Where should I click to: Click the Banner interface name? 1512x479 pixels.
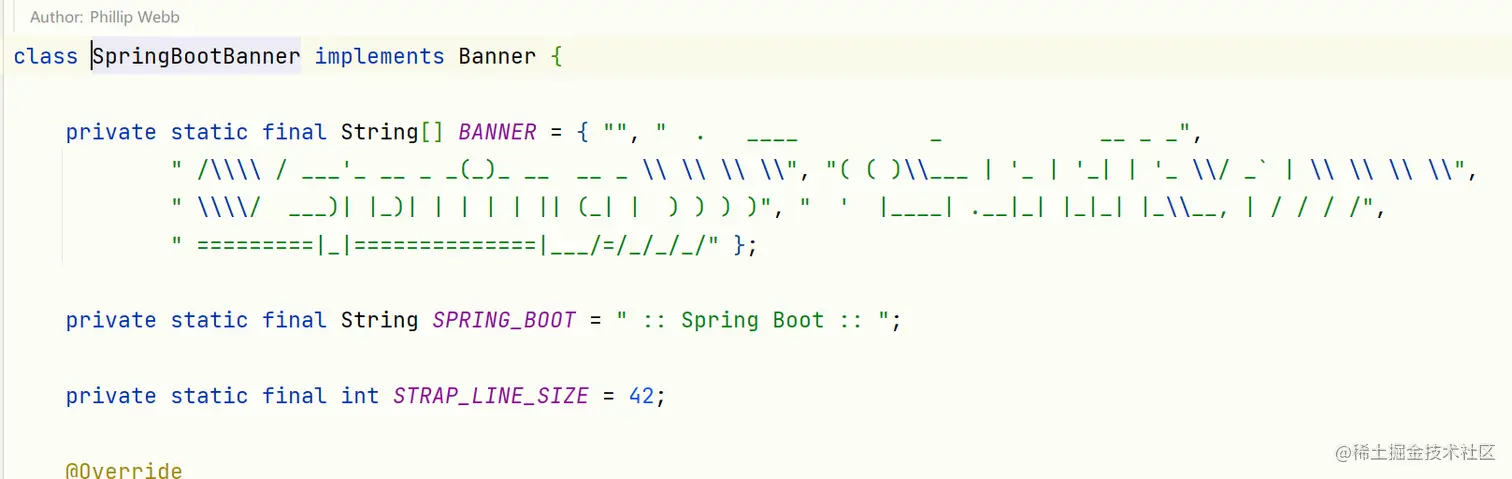point(497,57)
